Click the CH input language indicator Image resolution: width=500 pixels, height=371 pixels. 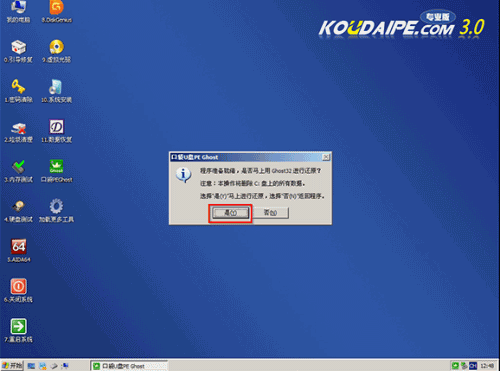pos(473,366)
